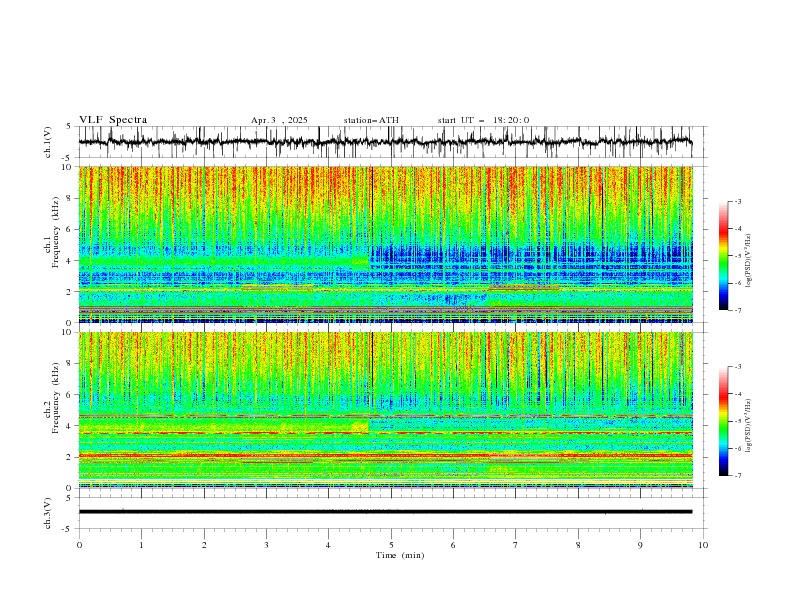The width and height of the screenshot is (792, 612).
Task: Click the "3" tick on the time axis
Action: 266,545
